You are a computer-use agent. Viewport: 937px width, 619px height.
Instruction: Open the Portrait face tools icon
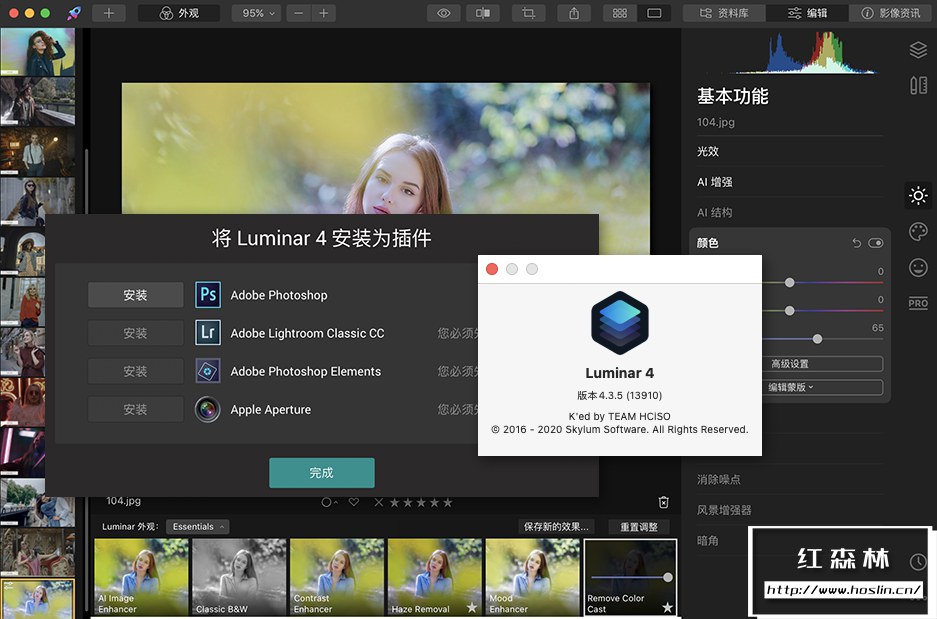point(918,268)
